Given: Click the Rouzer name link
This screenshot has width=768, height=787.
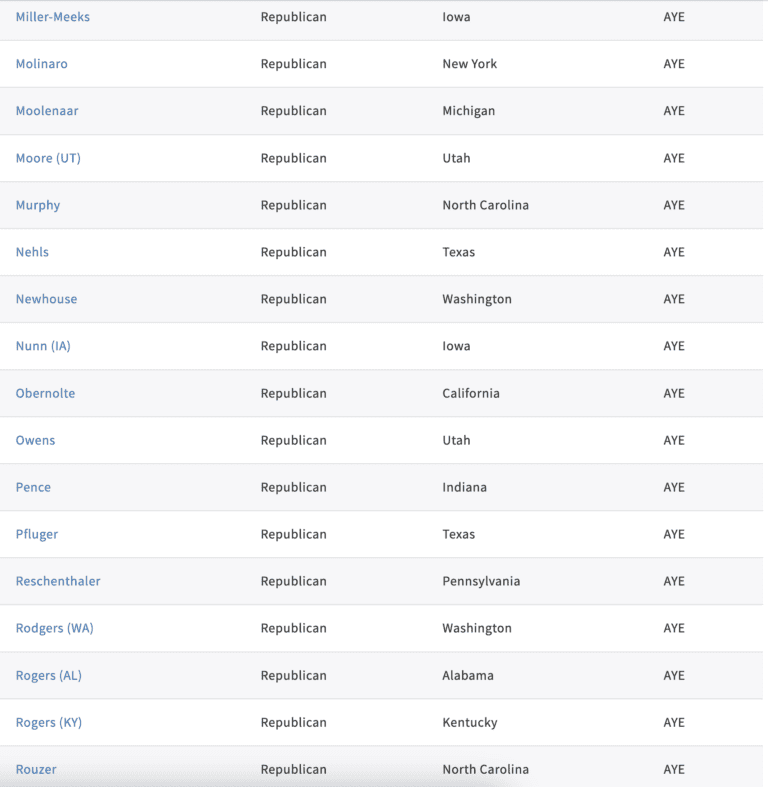Looking at the screenshot, I should (x=36, y=769).
